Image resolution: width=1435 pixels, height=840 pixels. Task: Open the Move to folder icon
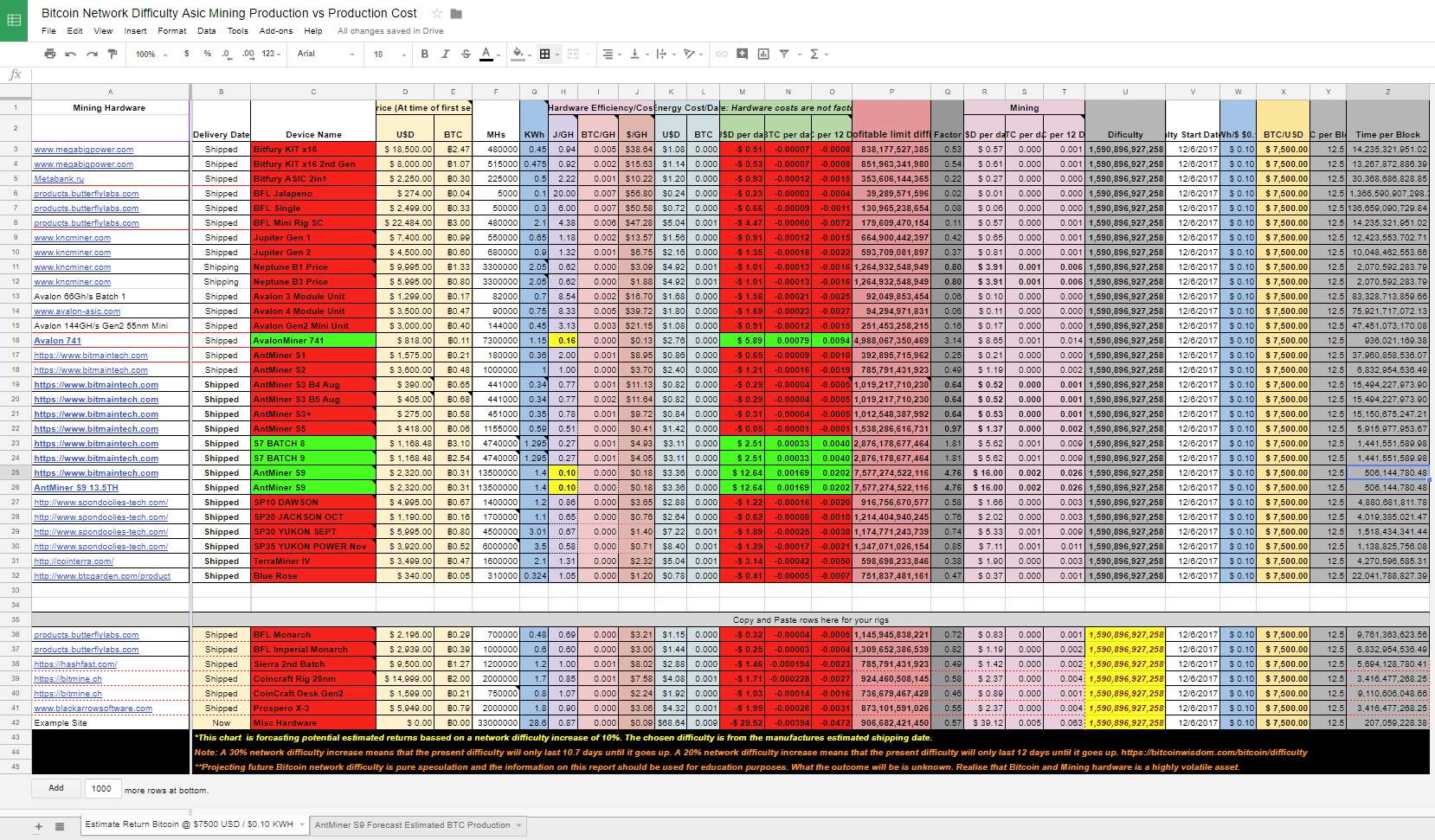pos(456,13)
